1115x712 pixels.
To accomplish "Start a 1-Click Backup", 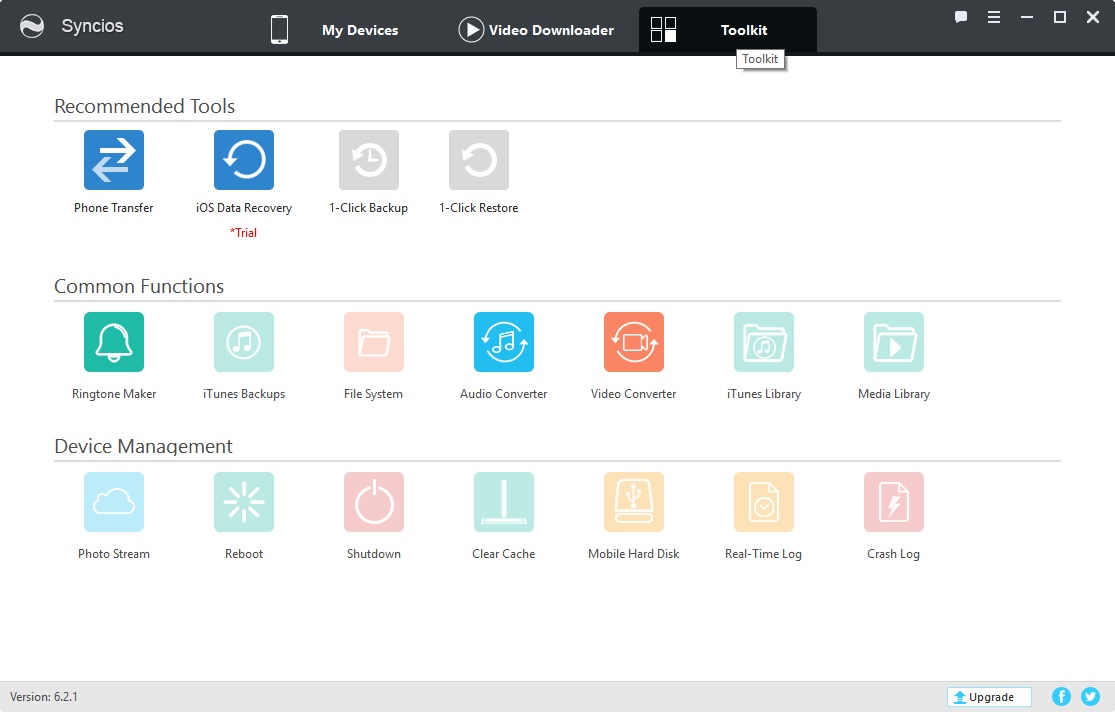I will [368, 158].
